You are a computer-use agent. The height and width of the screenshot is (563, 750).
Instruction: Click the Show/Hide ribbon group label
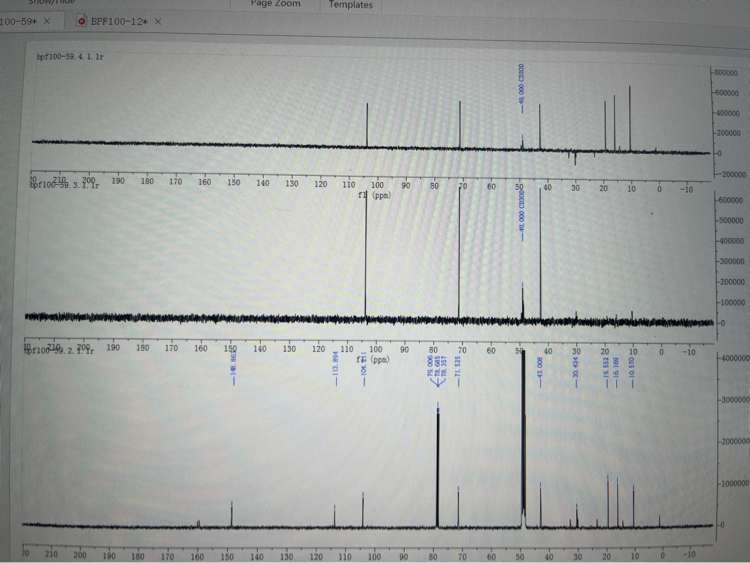[x=52, y=3]
